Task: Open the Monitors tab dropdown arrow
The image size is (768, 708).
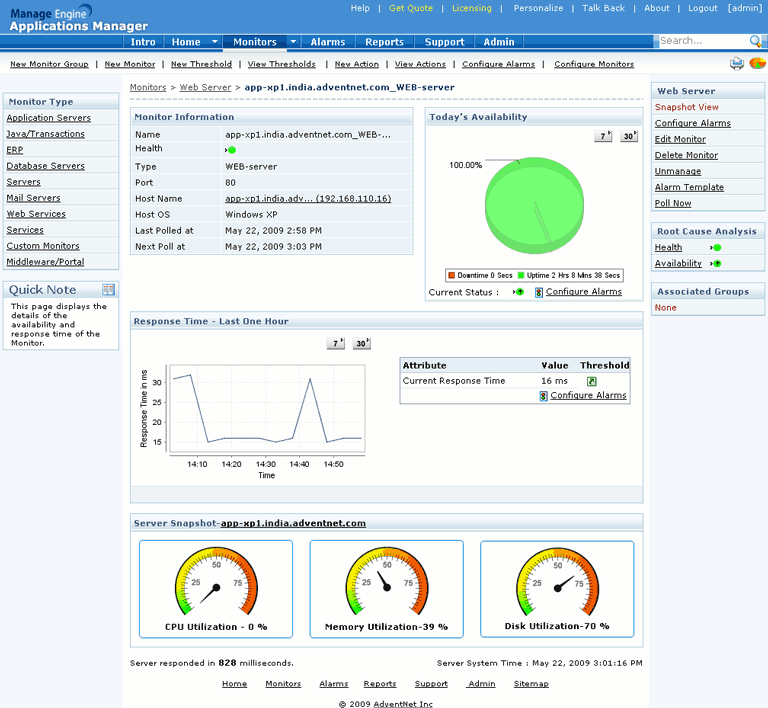Action: click(x=293, y=42)
